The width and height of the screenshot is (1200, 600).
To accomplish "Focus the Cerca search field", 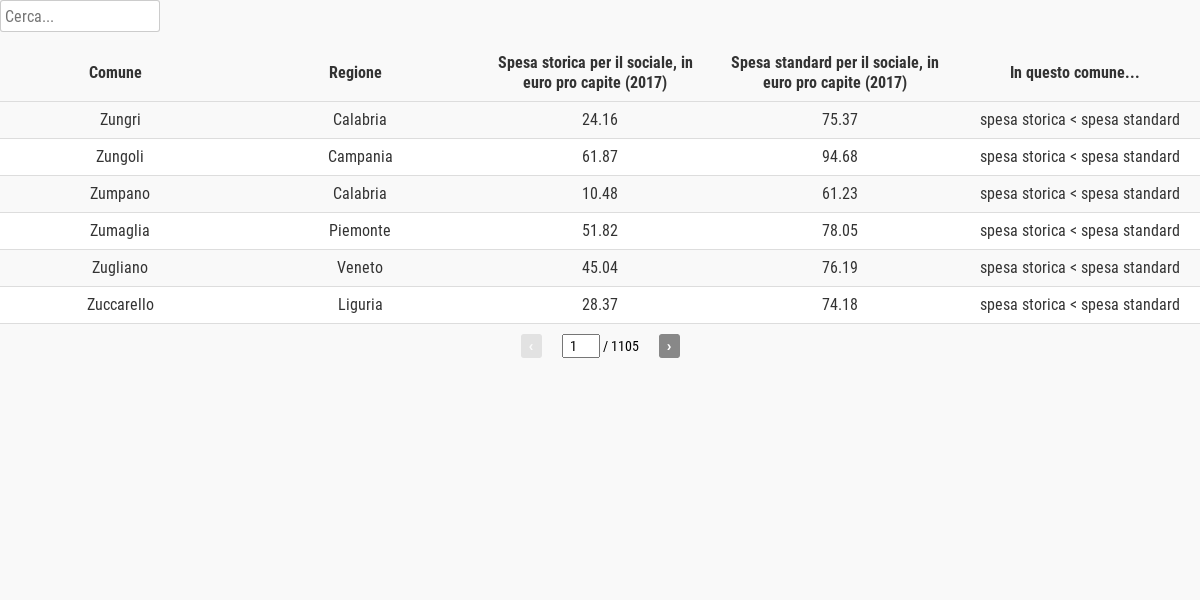I will coord(80,16).
